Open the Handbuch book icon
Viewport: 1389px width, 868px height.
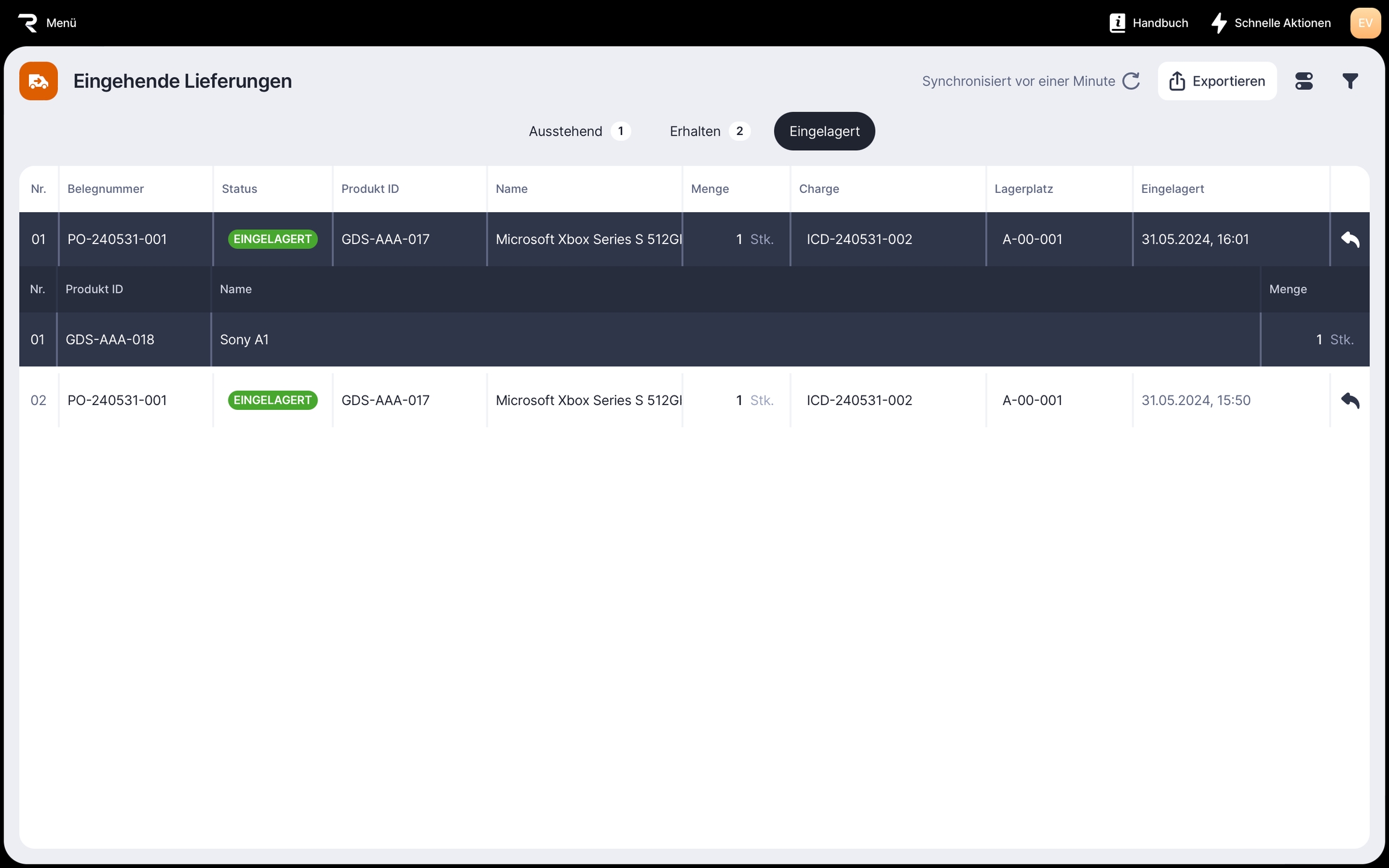pos(1117,23)
